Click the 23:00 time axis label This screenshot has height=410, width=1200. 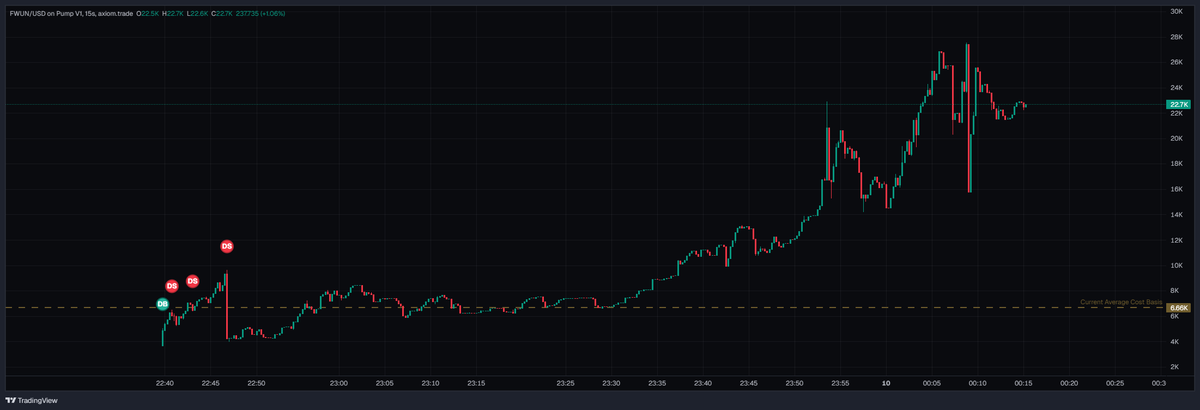point(338,383)
